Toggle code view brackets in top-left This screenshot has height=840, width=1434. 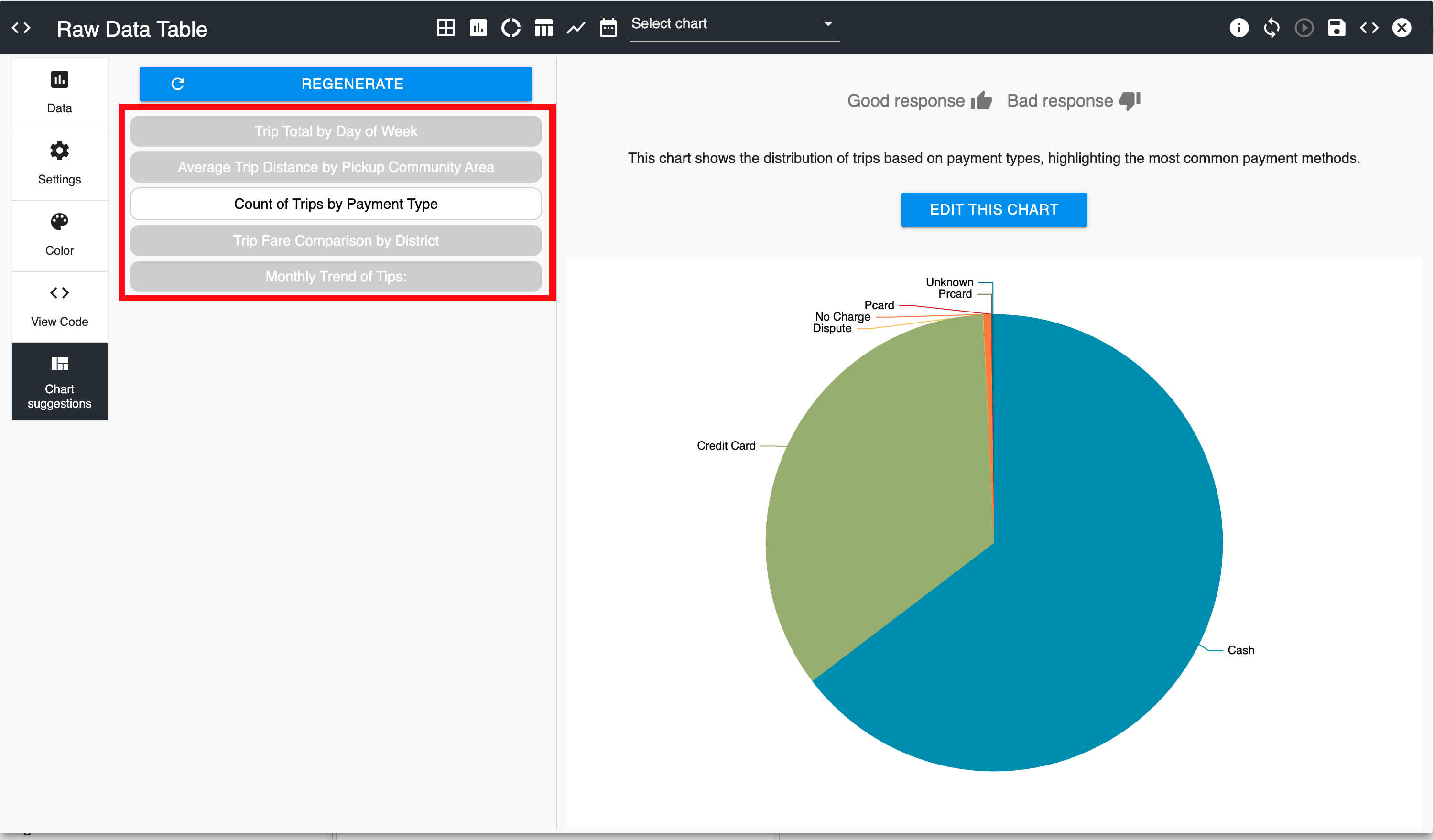tap(21, 27)
